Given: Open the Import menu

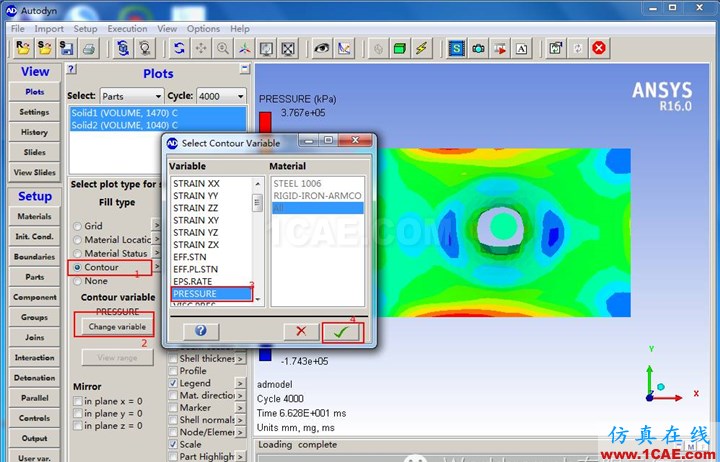Looking at the screenshot, I should [x=49, y=28].
